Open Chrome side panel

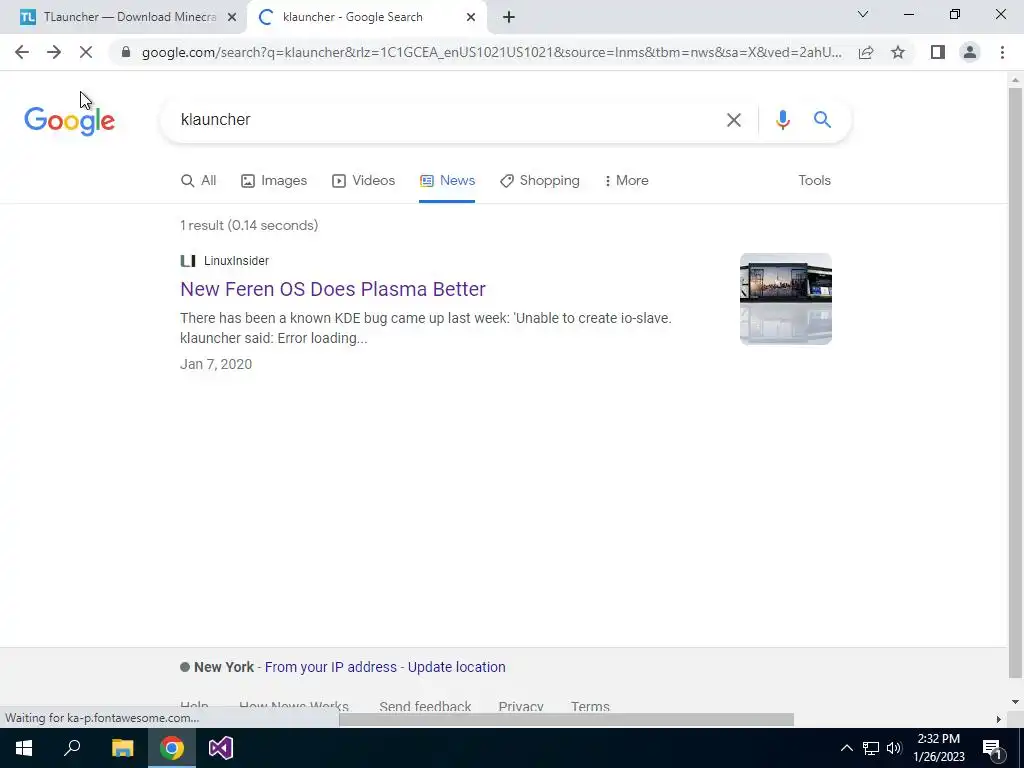[x=938, y=52]
